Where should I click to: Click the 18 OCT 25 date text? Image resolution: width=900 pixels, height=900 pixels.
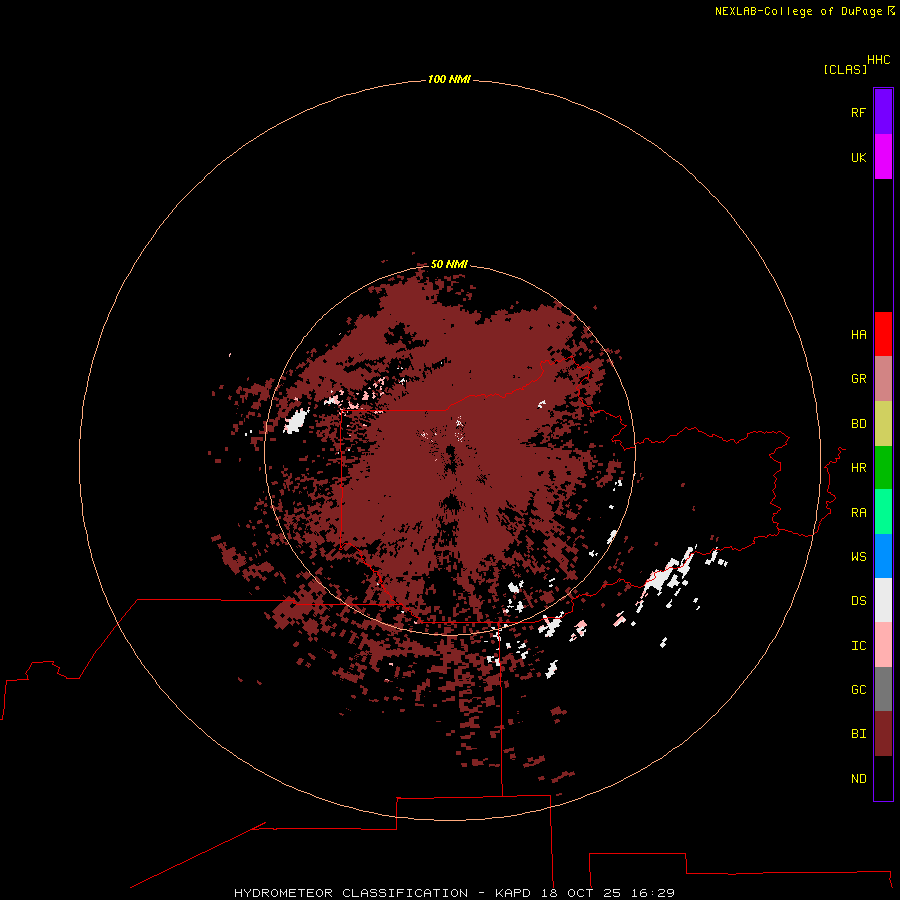click(x=581, y=893)
